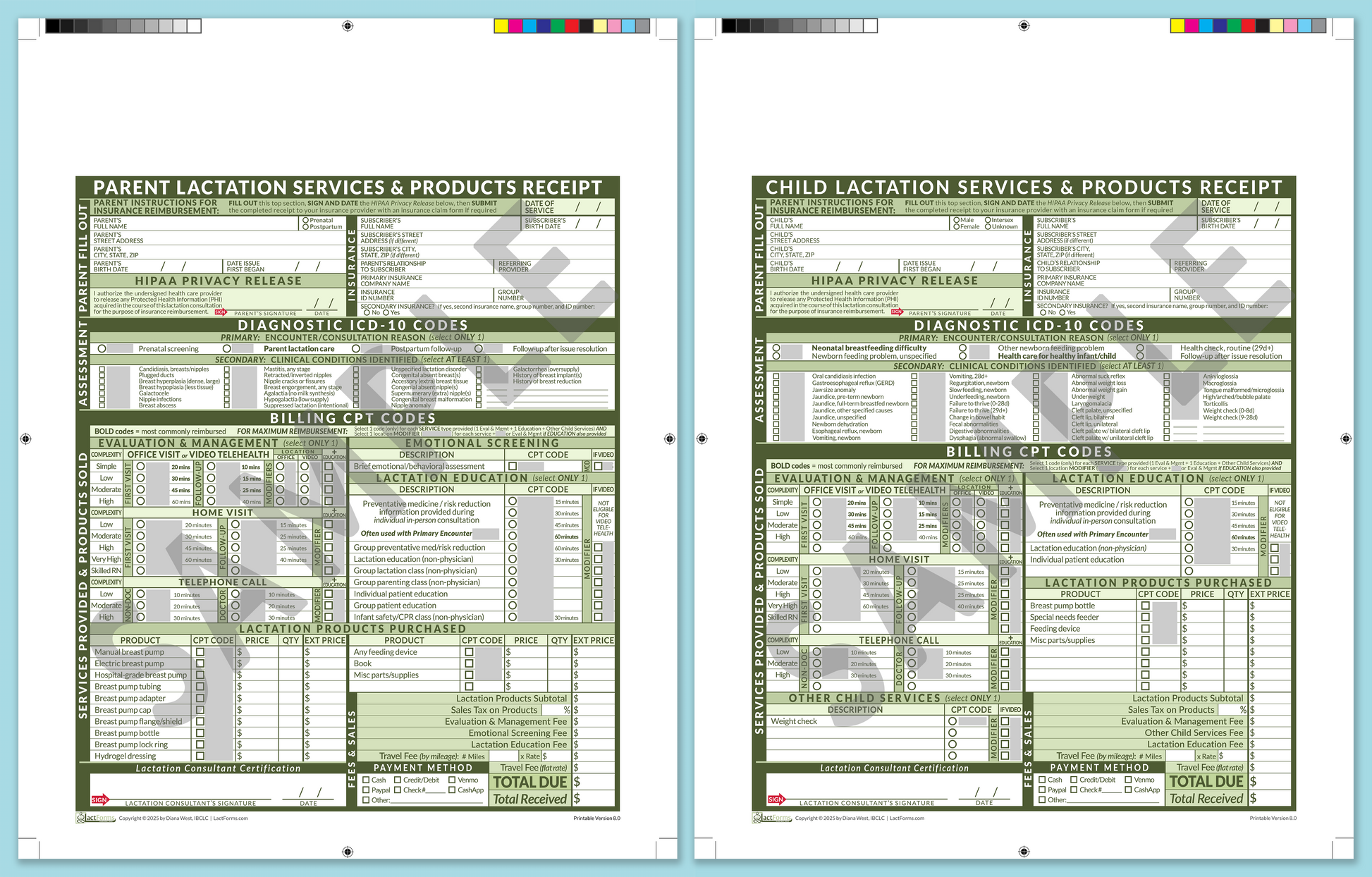Select the Prenatal radio button
The image size is (1372, 877).
(305, 219)
